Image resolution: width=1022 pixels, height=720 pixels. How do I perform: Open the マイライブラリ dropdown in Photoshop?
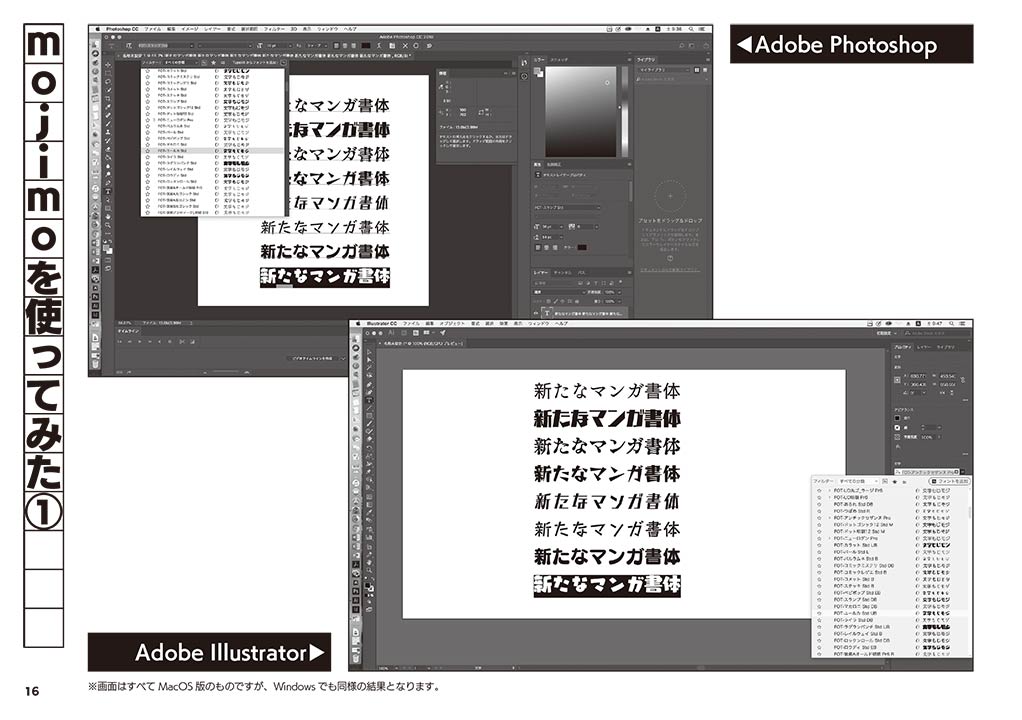point(663,70)
